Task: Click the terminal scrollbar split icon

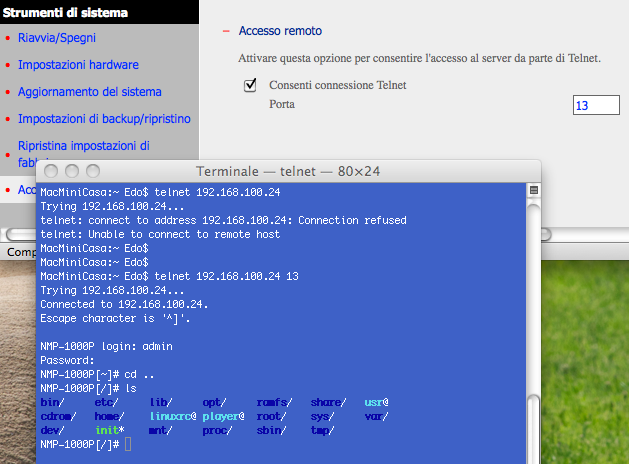Action: 533,190
